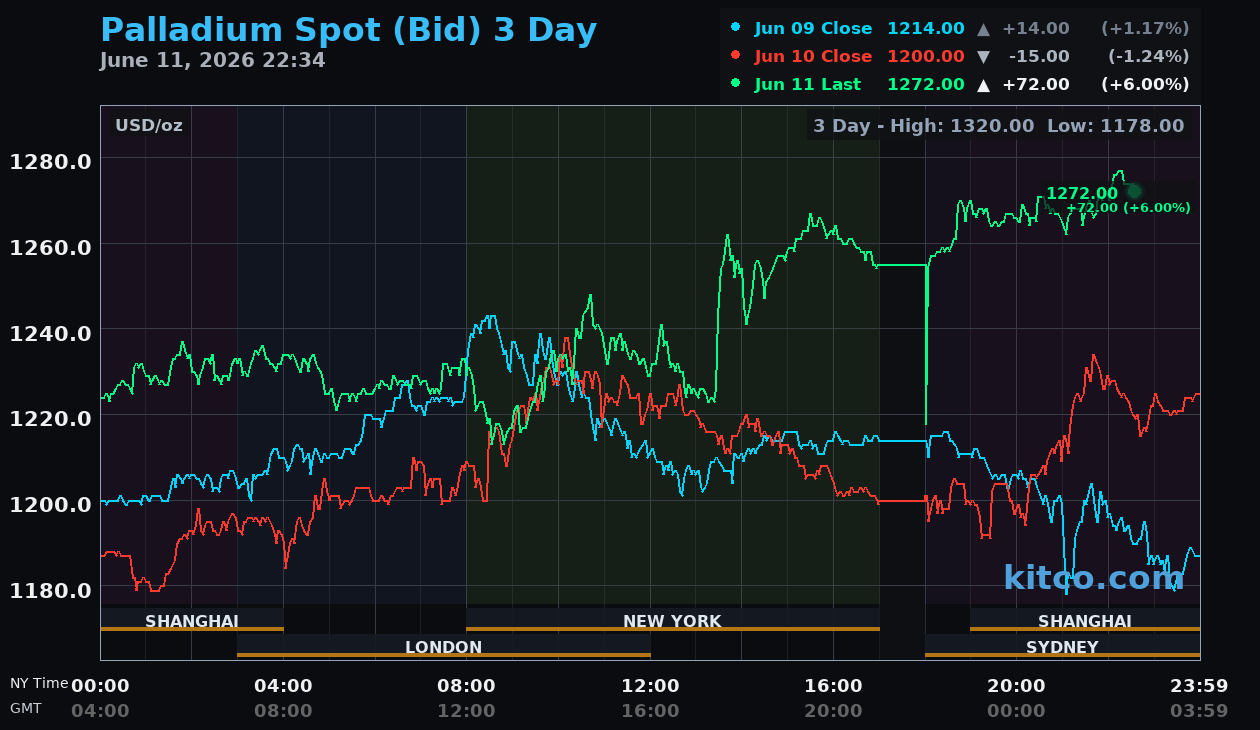This screenshot has height=730, width=1260.
Task: Click the 23:59 NY time tick
Action: pos(1199,686)
